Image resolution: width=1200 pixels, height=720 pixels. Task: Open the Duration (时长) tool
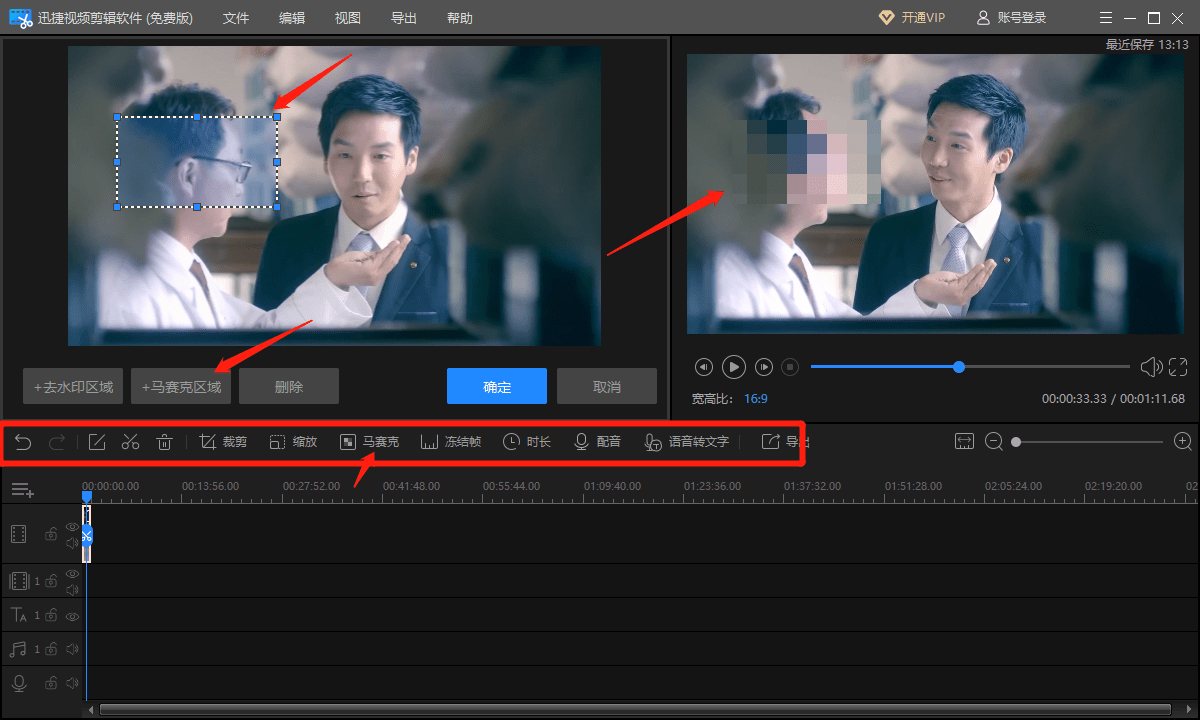pyautogui.click(x=527, y=441)
